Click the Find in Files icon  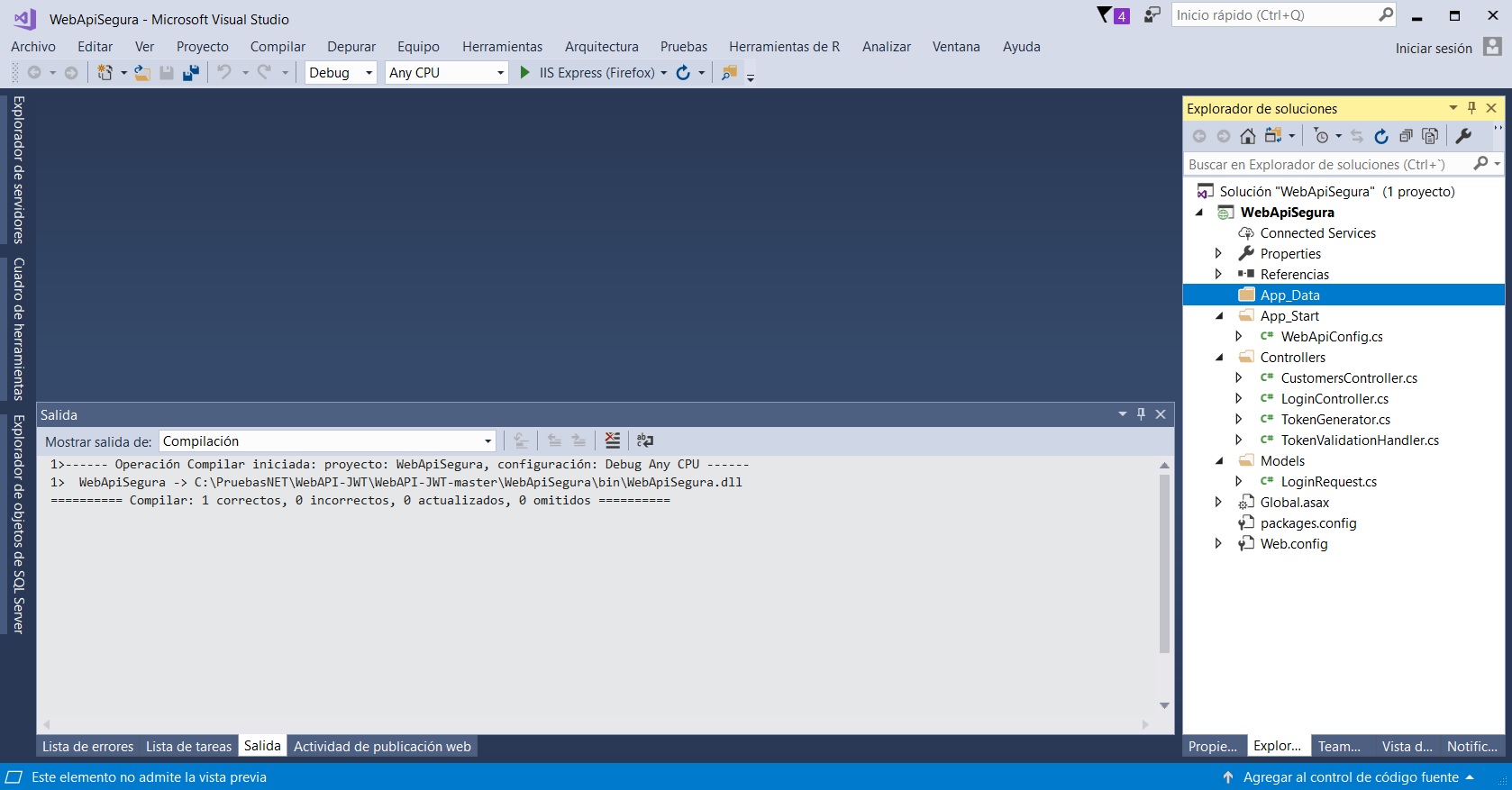(730, 72)
